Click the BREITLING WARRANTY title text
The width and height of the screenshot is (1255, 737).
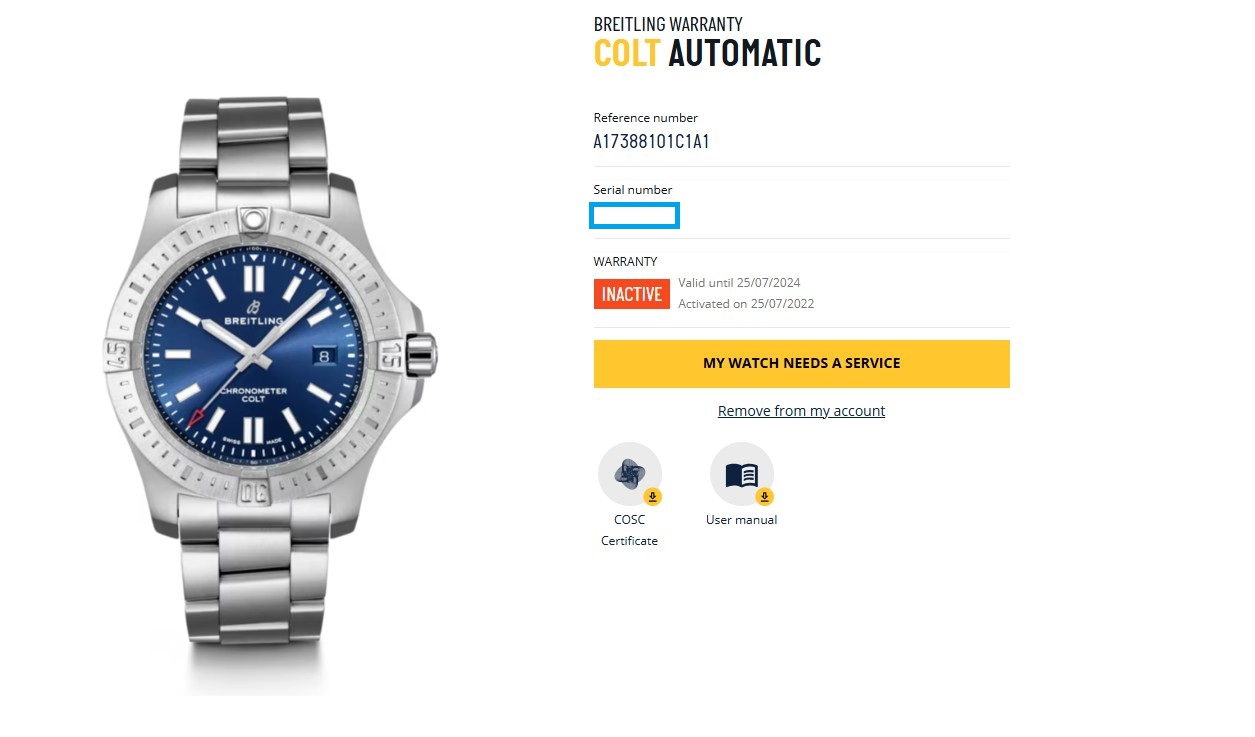(668, 24)
